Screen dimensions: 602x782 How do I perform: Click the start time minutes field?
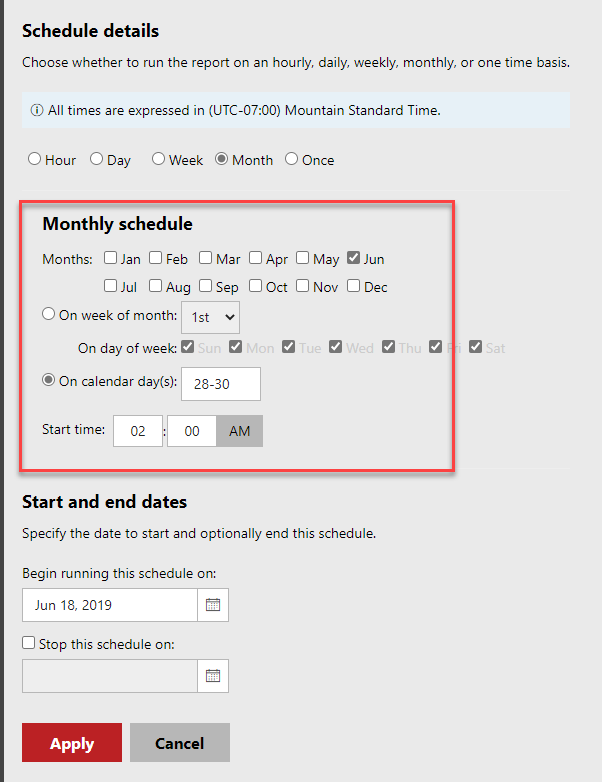point(192,431)
